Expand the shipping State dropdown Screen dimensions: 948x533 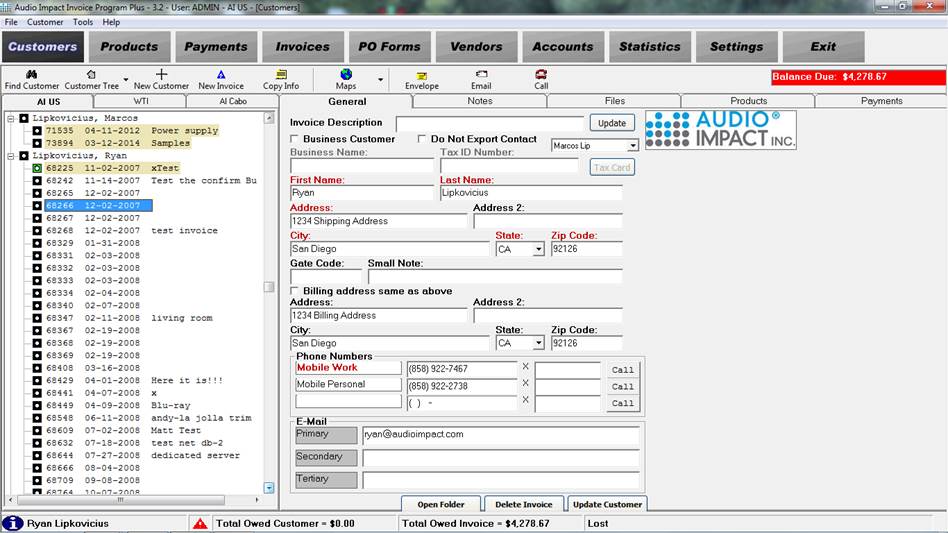(538, 249)
